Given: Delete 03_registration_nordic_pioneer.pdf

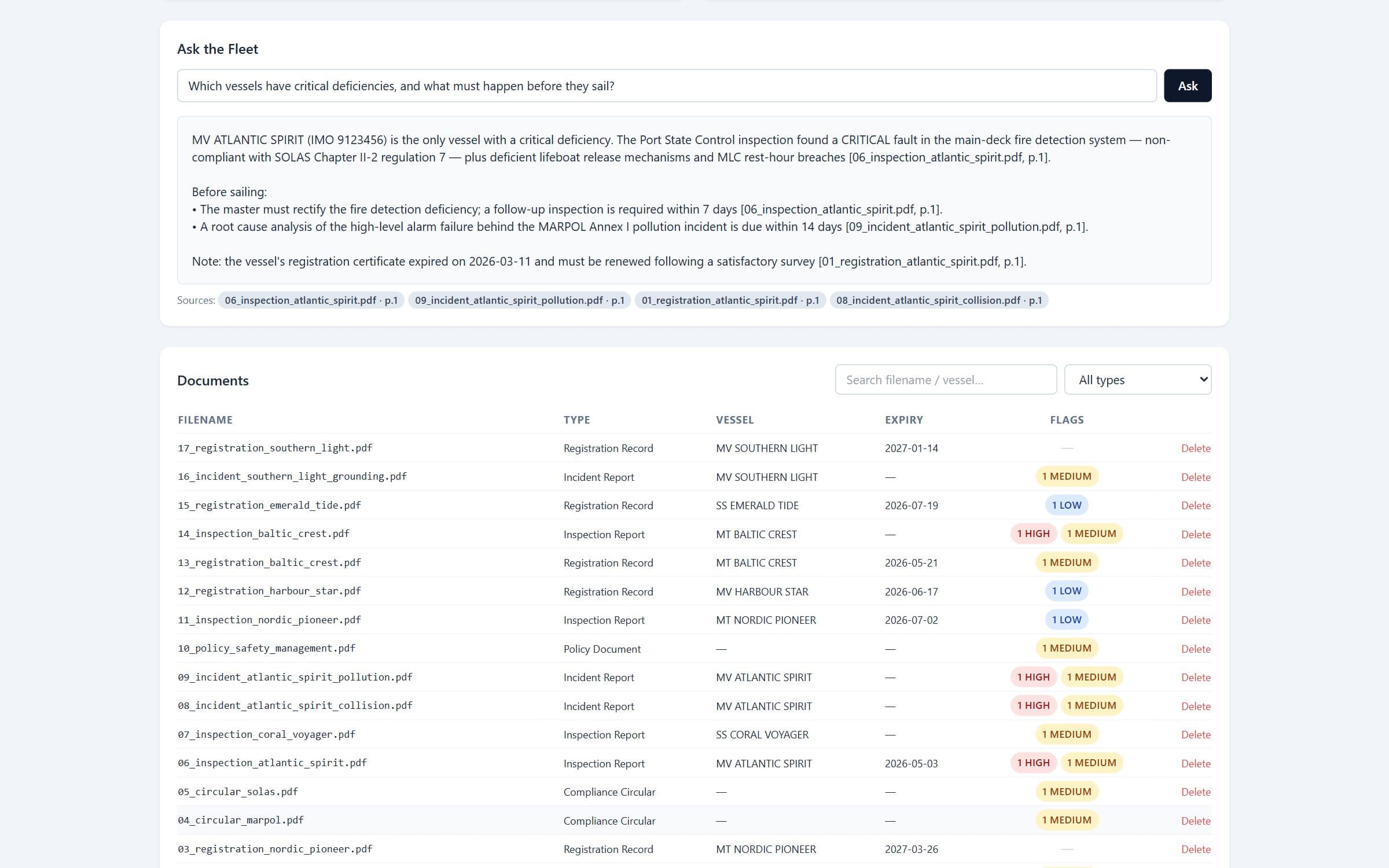Looking at the screenshot, I should click(1196, 849).
